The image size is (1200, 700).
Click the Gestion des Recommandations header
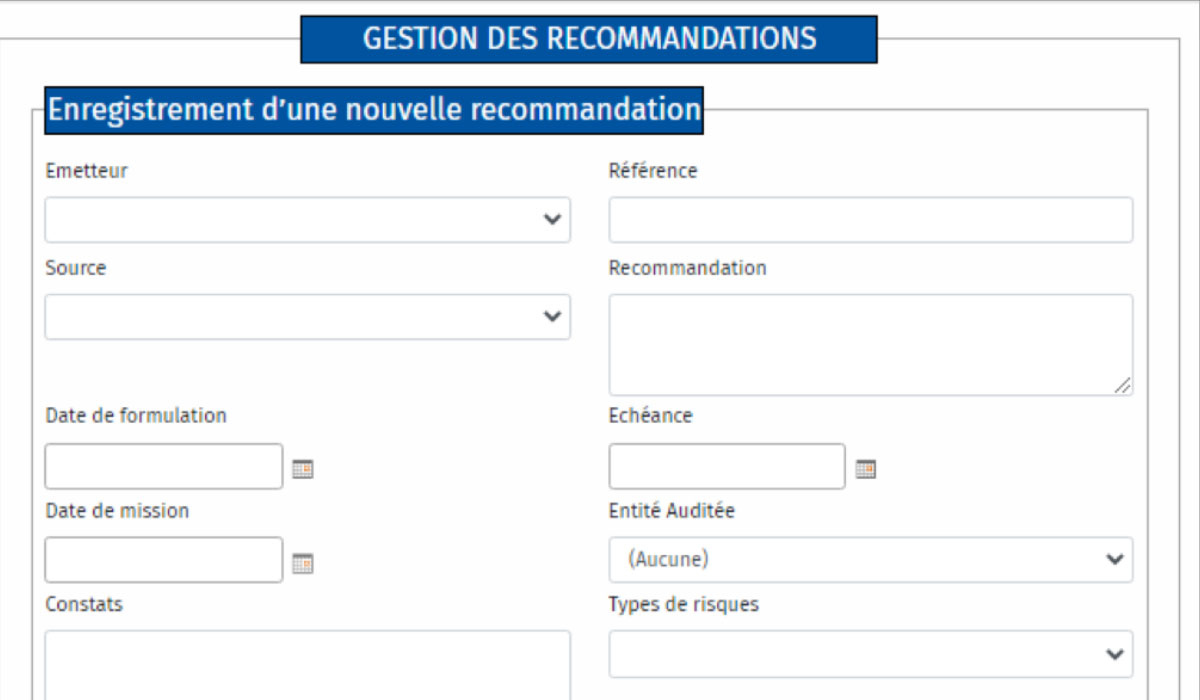[x=589, y=39]
